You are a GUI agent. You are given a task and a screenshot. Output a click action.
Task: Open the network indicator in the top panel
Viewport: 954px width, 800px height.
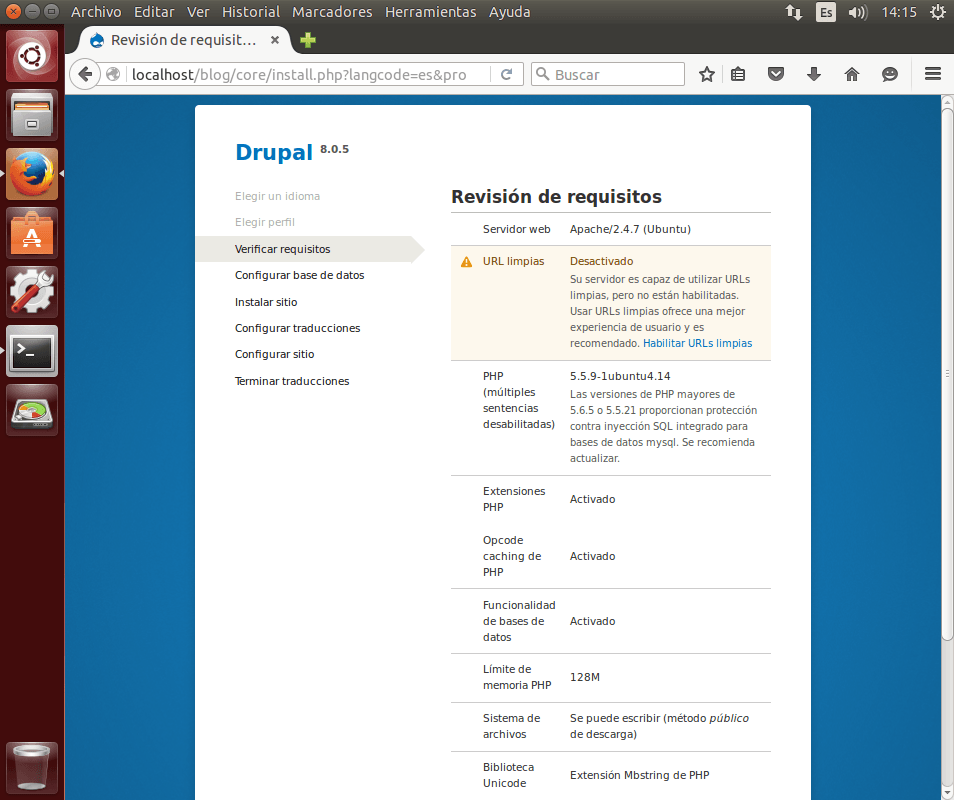pos(793,12)
